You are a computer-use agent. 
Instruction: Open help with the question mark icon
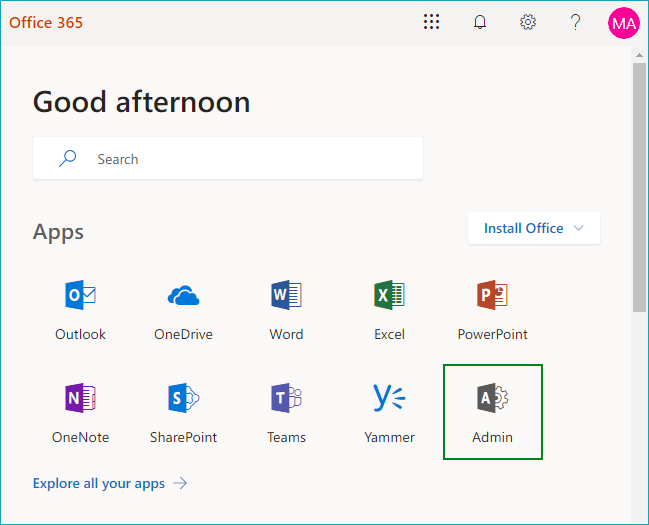pos(575,22)
